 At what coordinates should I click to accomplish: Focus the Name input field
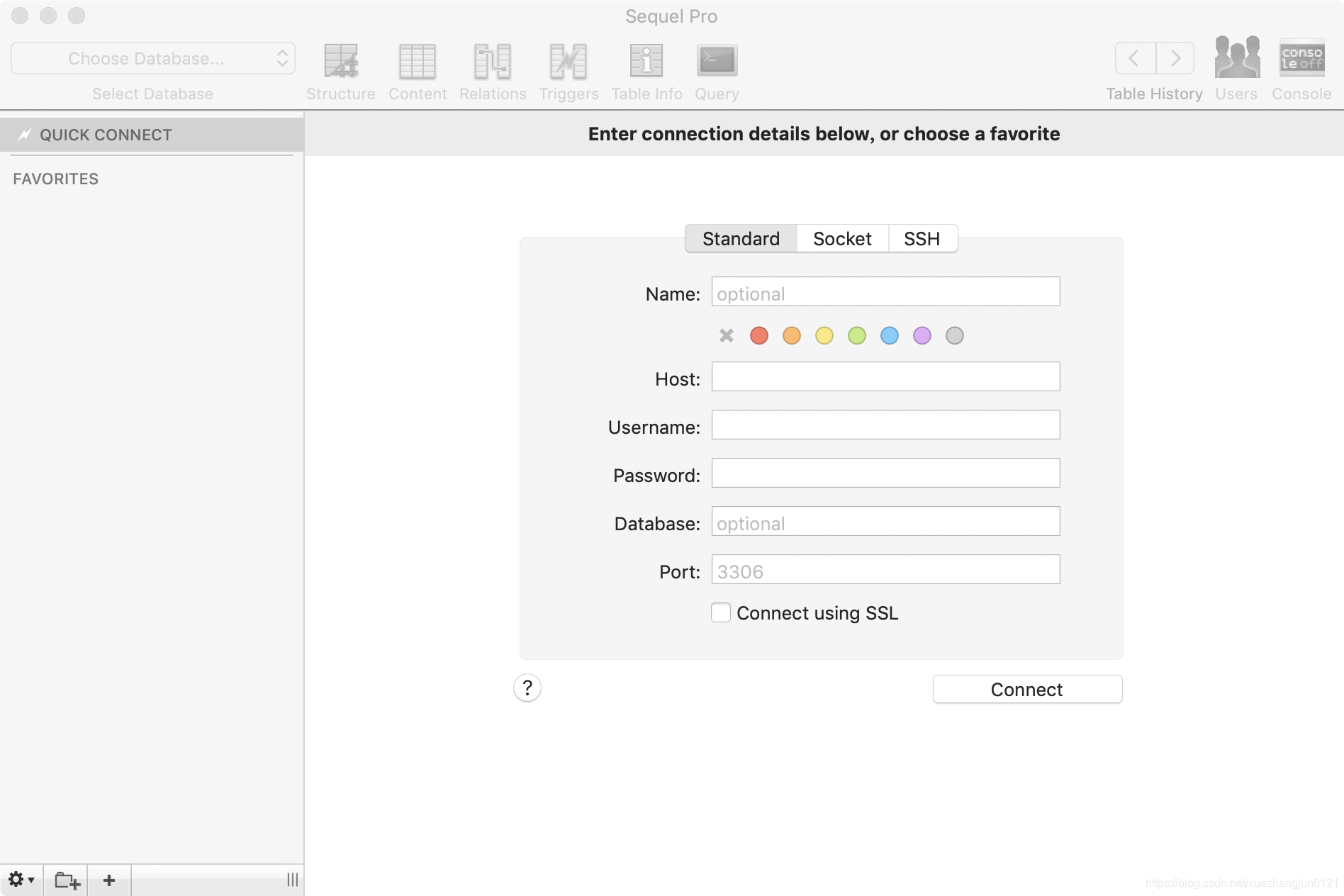(885, 291)
